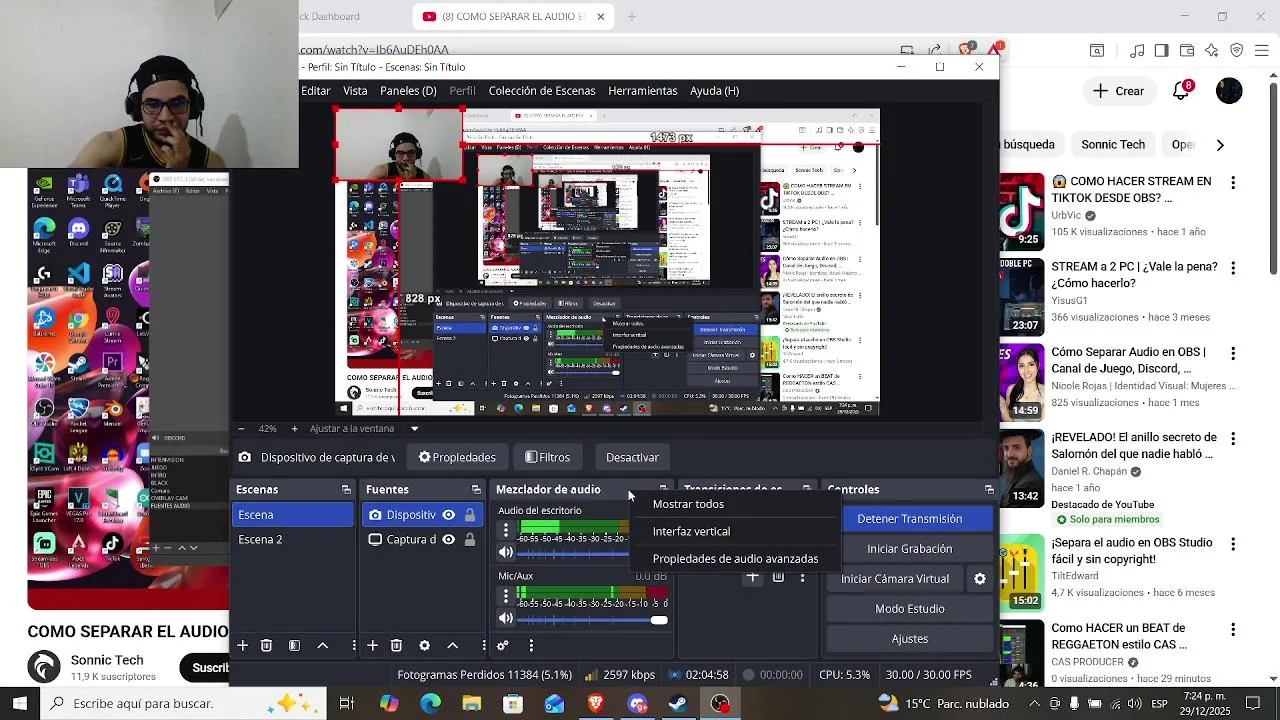Click Modo Estudio button
Screen dimensions: 1280x720
[910, 609]
